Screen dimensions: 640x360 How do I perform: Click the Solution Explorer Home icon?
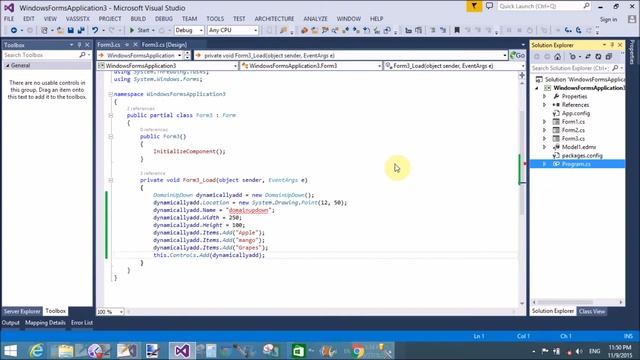tap(558, 57)
